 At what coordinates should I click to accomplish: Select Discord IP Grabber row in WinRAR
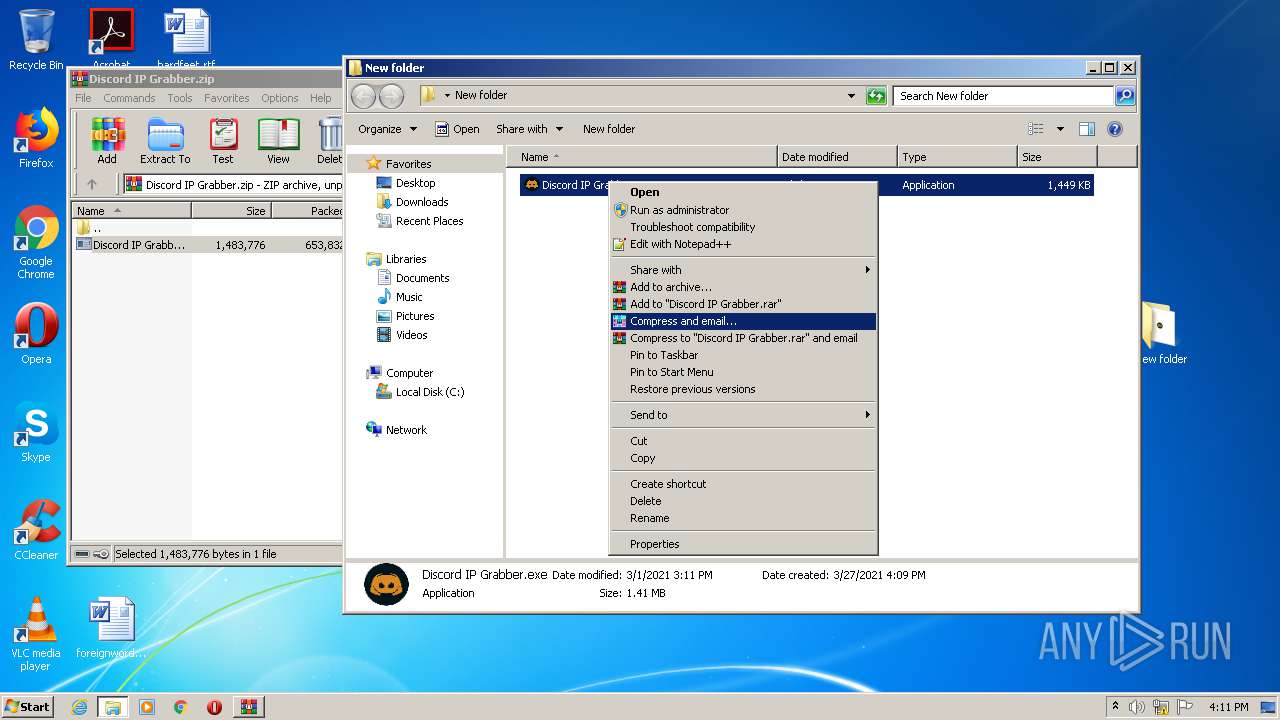coord(208,245)
